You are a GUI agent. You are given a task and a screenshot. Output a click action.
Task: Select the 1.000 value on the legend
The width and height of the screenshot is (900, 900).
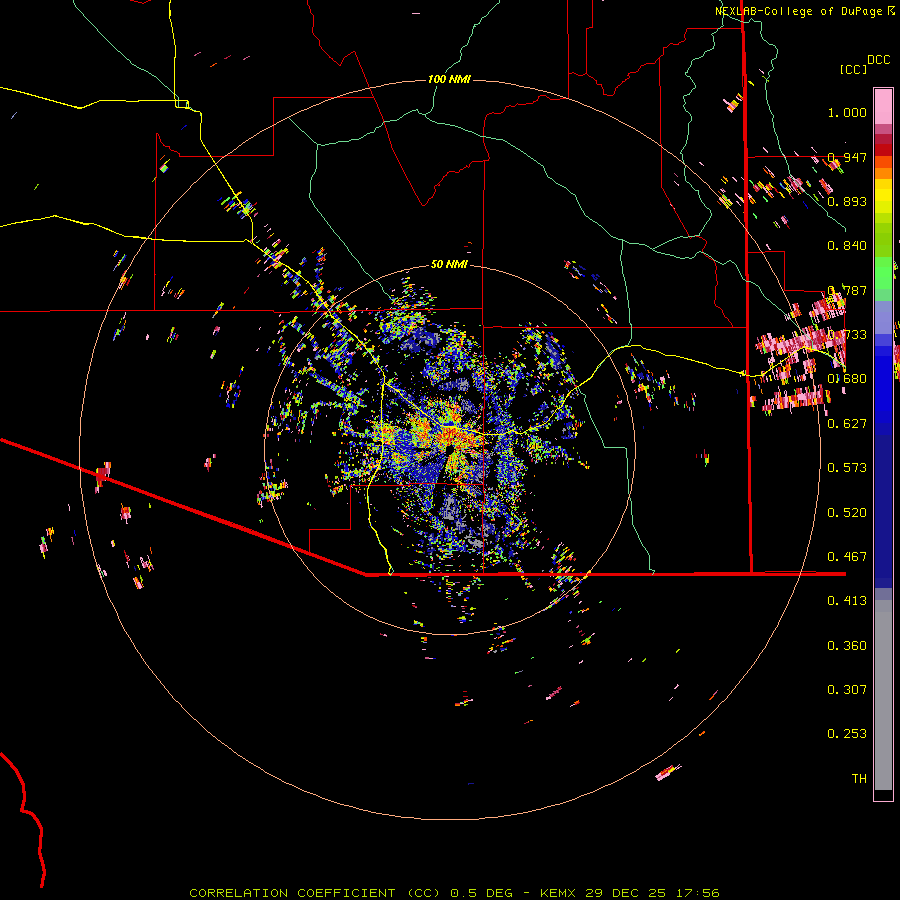(847, 112)
